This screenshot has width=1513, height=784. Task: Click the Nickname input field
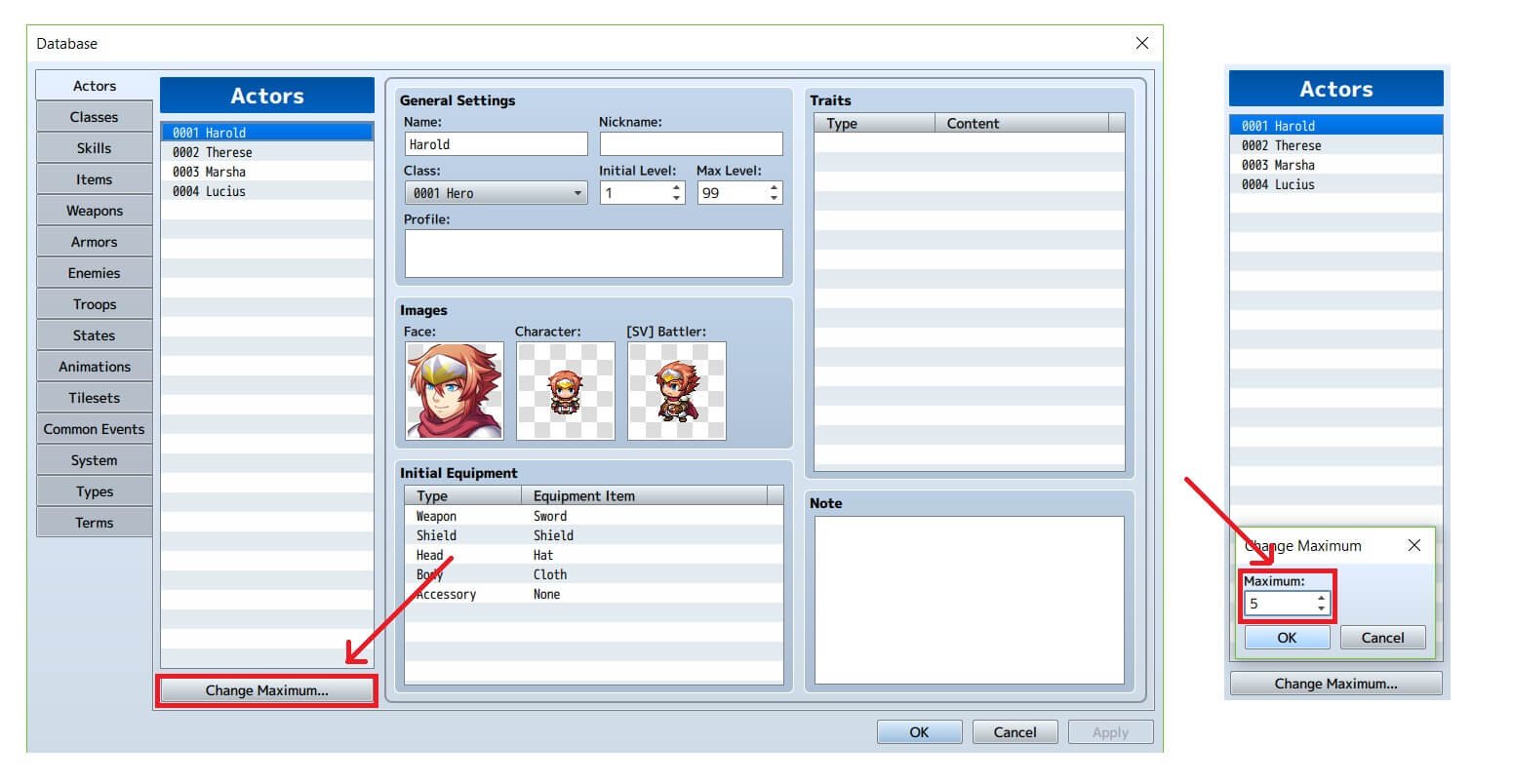tap(691, 144)
